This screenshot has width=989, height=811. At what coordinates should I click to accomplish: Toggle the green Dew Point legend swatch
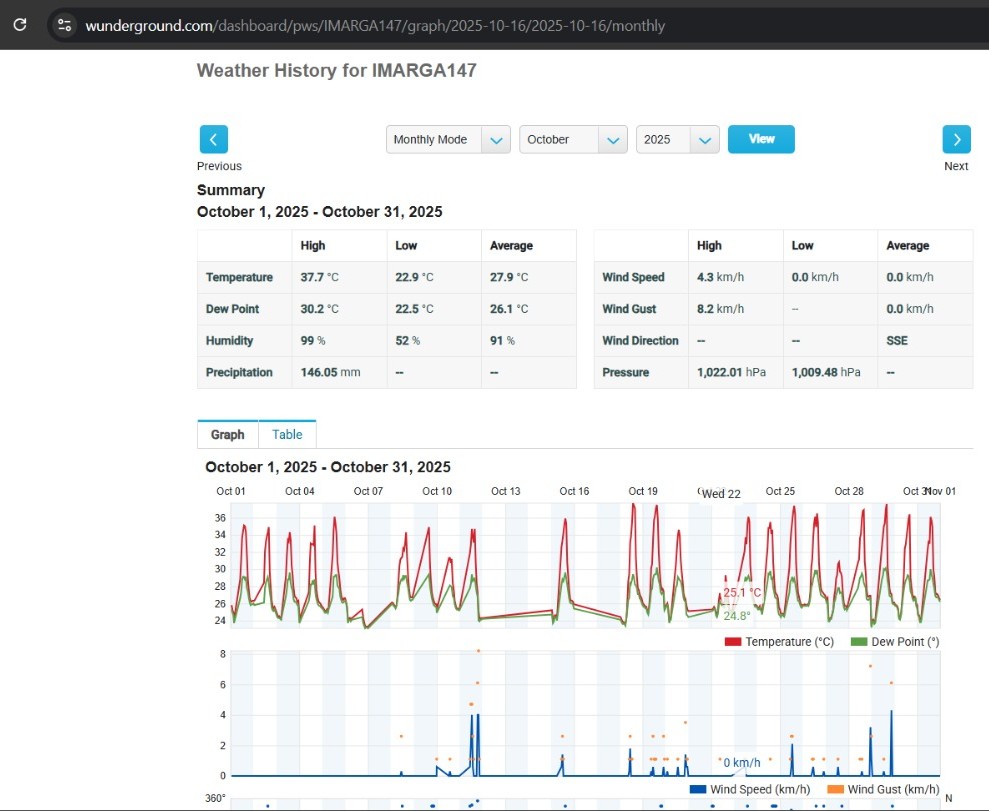click(x=858, y=641)
